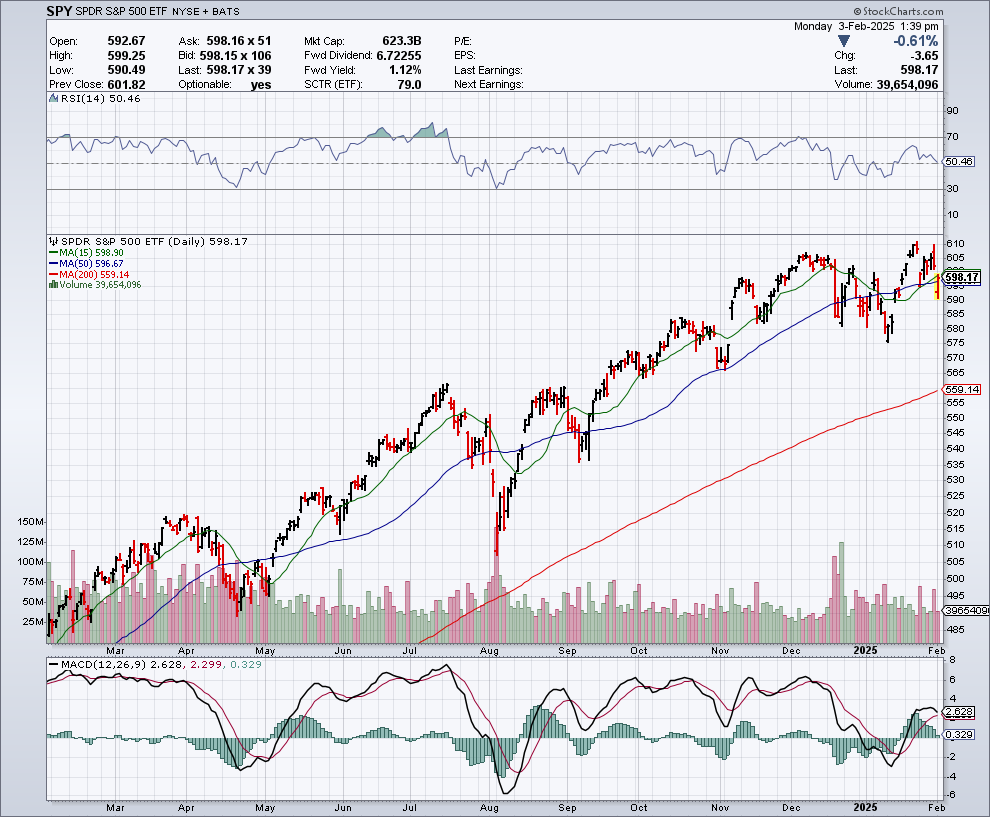The image size is (990, 817).
Task: Select the High value 599.25
Action: (x=126, y=55)
